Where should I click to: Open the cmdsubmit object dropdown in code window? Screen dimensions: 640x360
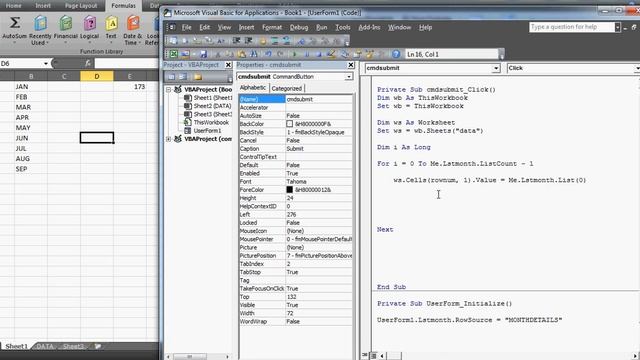(x=496, y=68)
